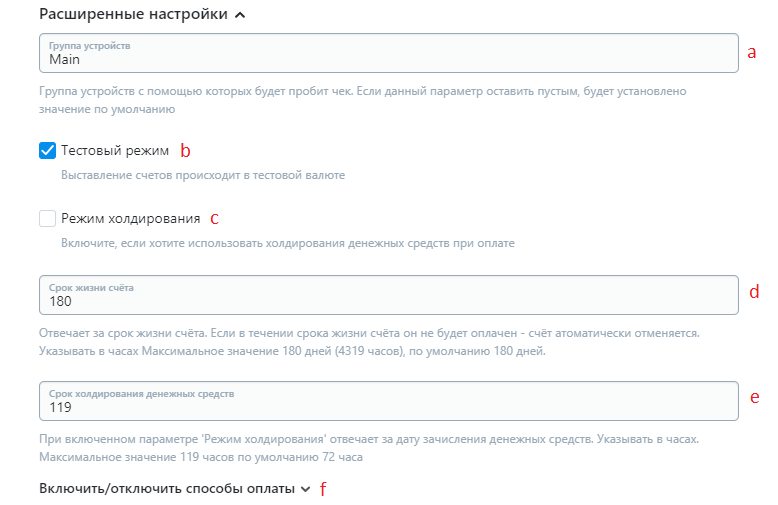Enable the Режим холдирования checkbox
778x505 pixels.
coord(47,218)
